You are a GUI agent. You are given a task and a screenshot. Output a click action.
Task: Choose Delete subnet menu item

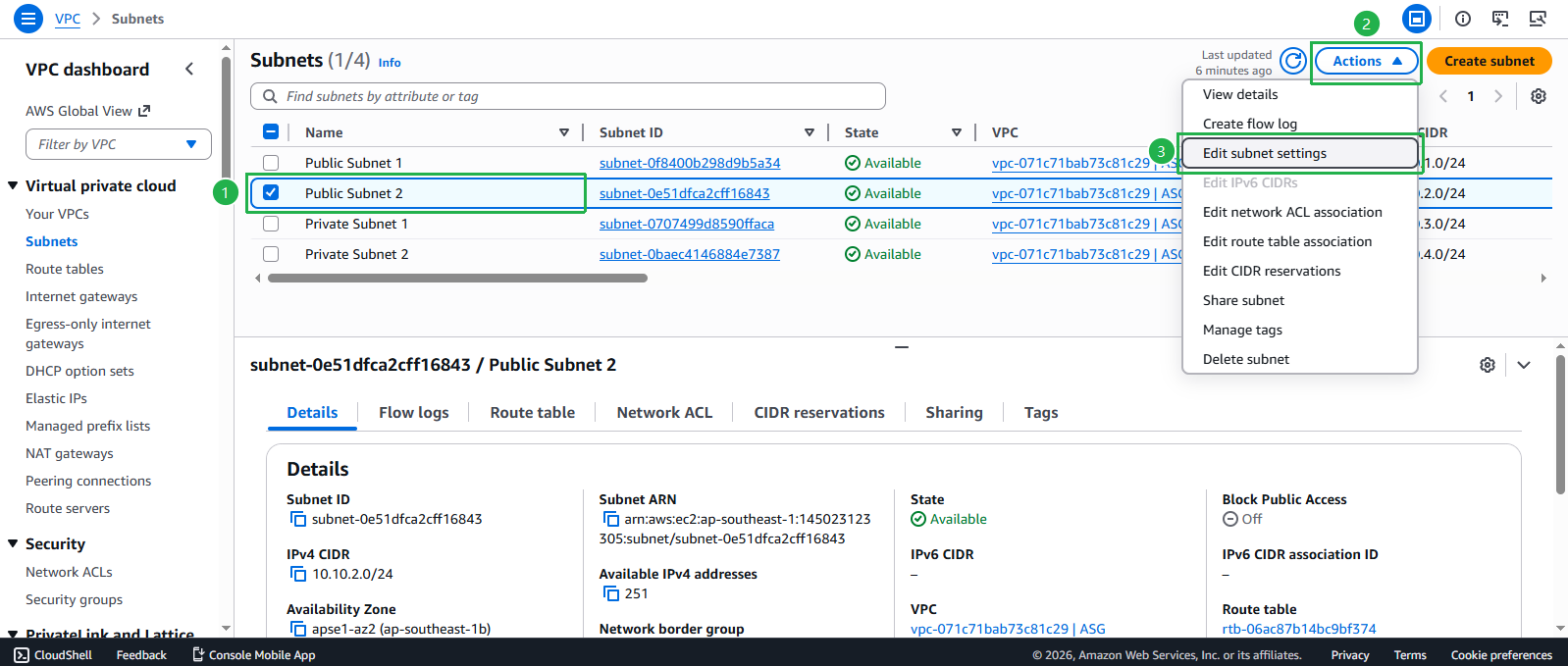[1300, 359]
